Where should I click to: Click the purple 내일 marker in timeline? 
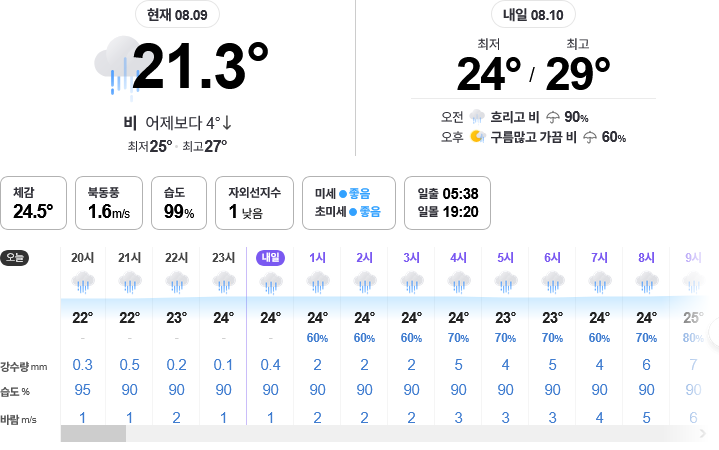point(271,258)
